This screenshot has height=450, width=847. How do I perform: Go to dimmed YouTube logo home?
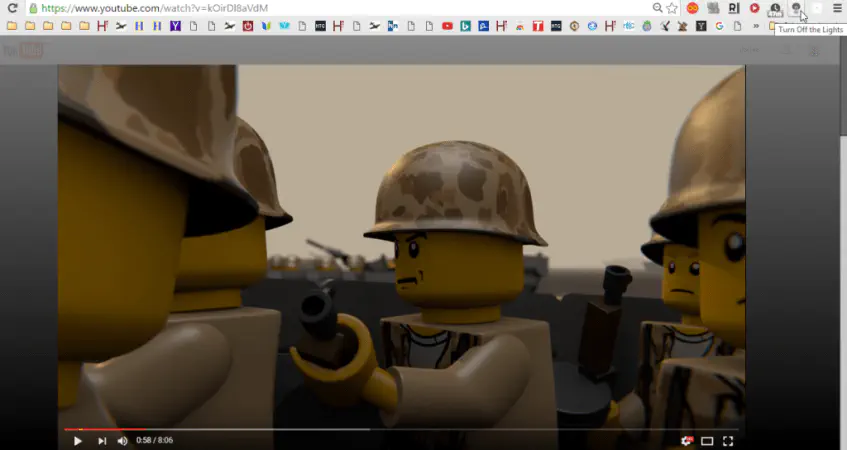pyautogui.click(x=23, y=51)
